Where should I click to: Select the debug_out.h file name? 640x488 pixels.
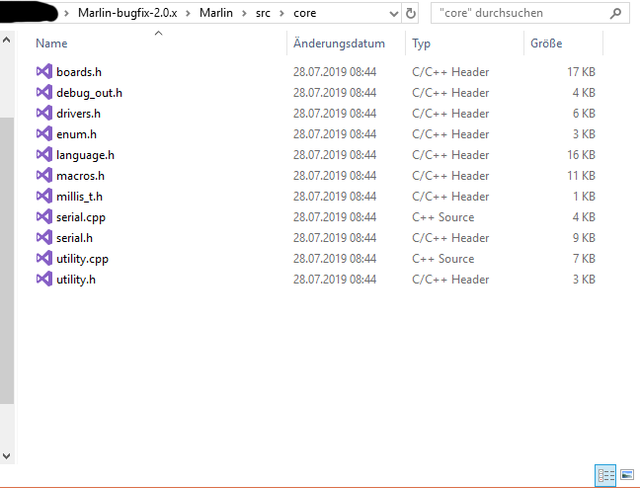coord(89,93)
